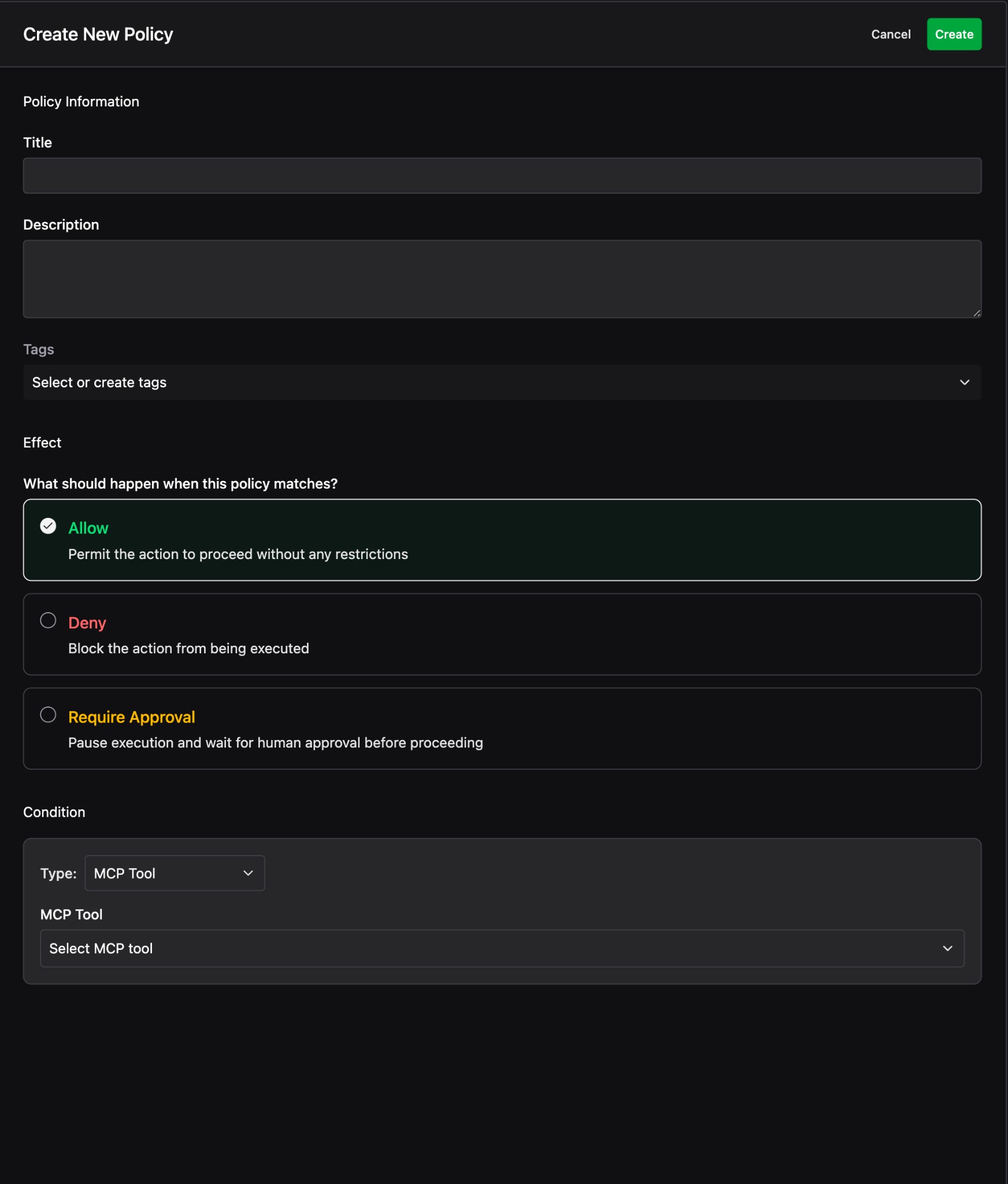Cancel the new policy creation
This screenshot has width=1008, height=1184.
[890, 34]
